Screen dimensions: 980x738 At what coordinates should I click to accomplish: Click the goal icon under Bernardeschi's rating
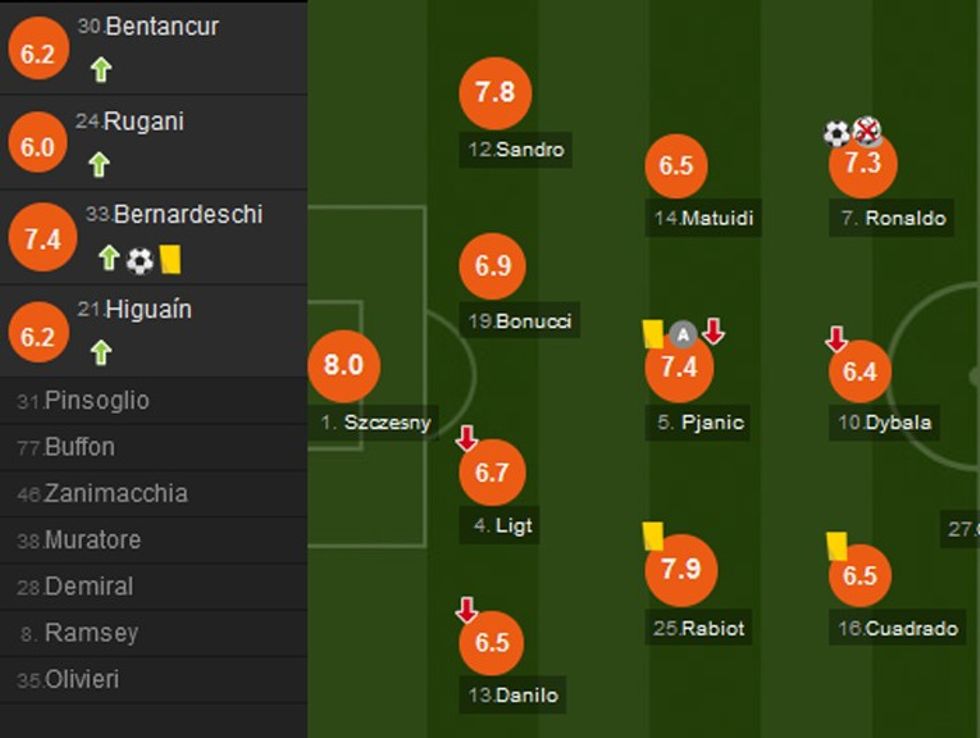click(139, 258)
